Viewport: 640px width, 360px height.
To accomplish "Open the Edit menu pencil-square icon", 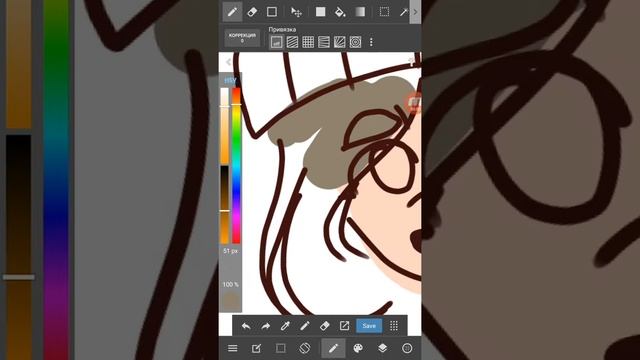I will [256, 348].
